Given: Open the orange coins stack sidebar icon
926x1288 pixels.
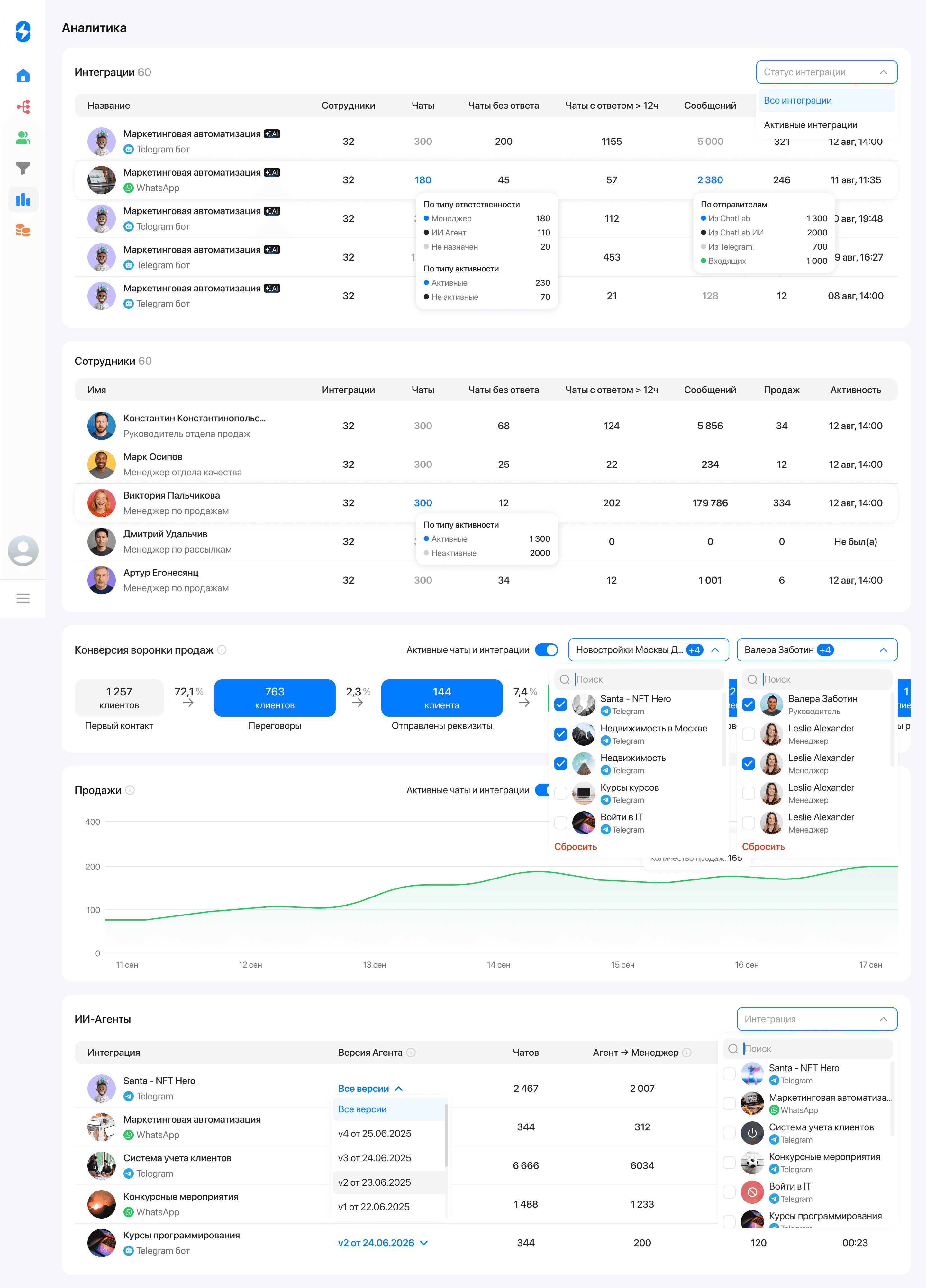Looking at the screenshot, I should click(23, 231).
